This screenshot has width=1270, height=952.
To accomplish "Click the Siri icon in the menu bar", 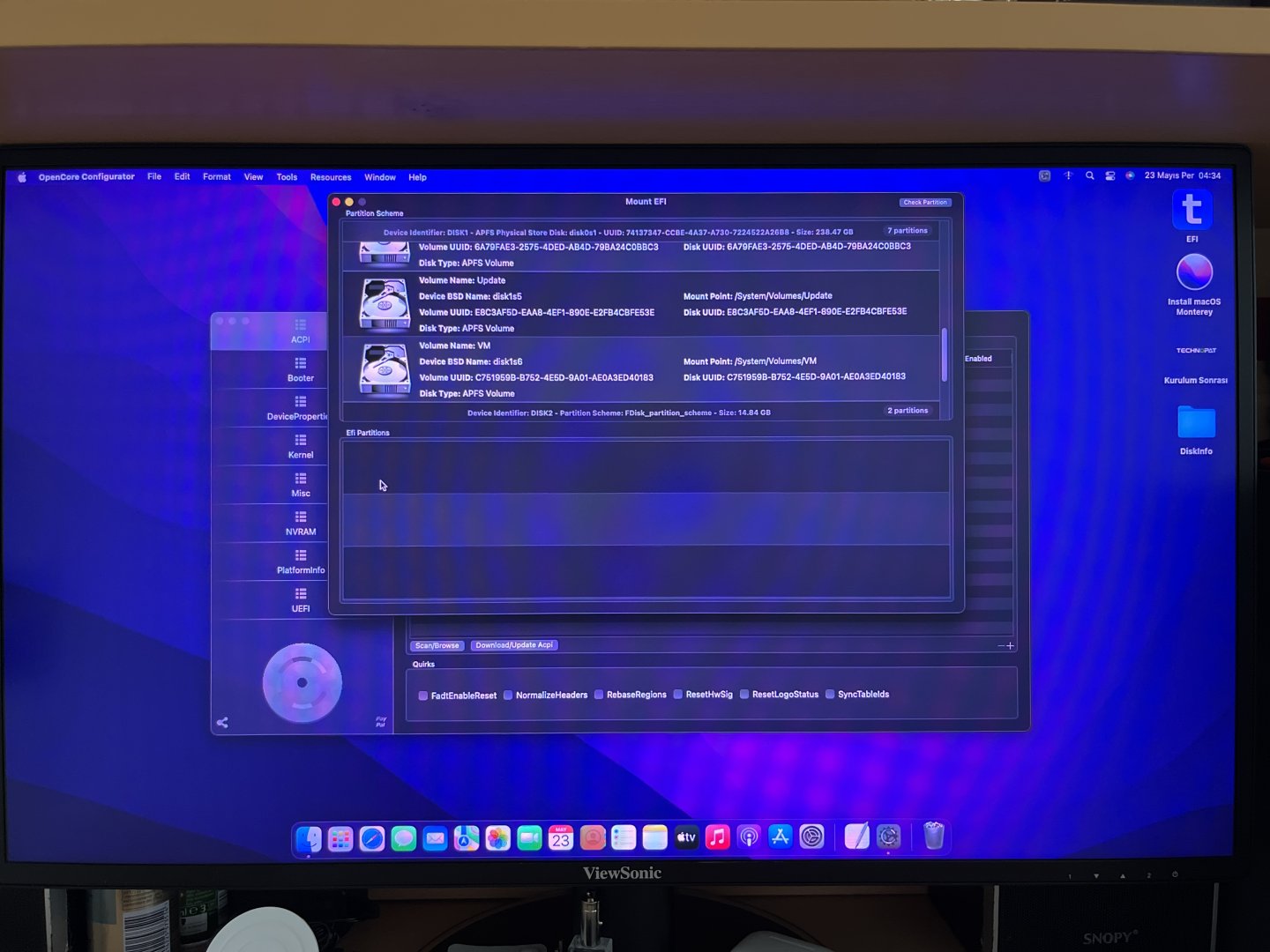I will click(x=1130, y=175).
